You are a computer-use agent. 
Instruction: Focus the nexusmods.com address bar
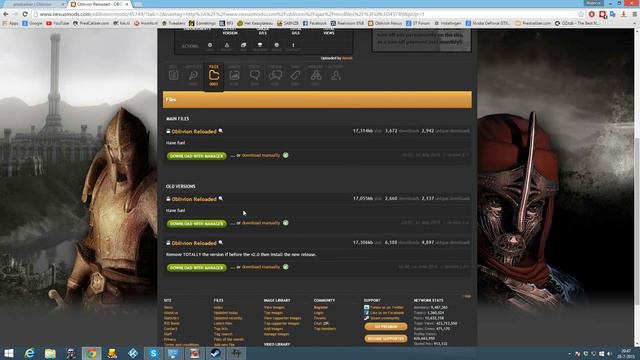[x=306, y=14]
